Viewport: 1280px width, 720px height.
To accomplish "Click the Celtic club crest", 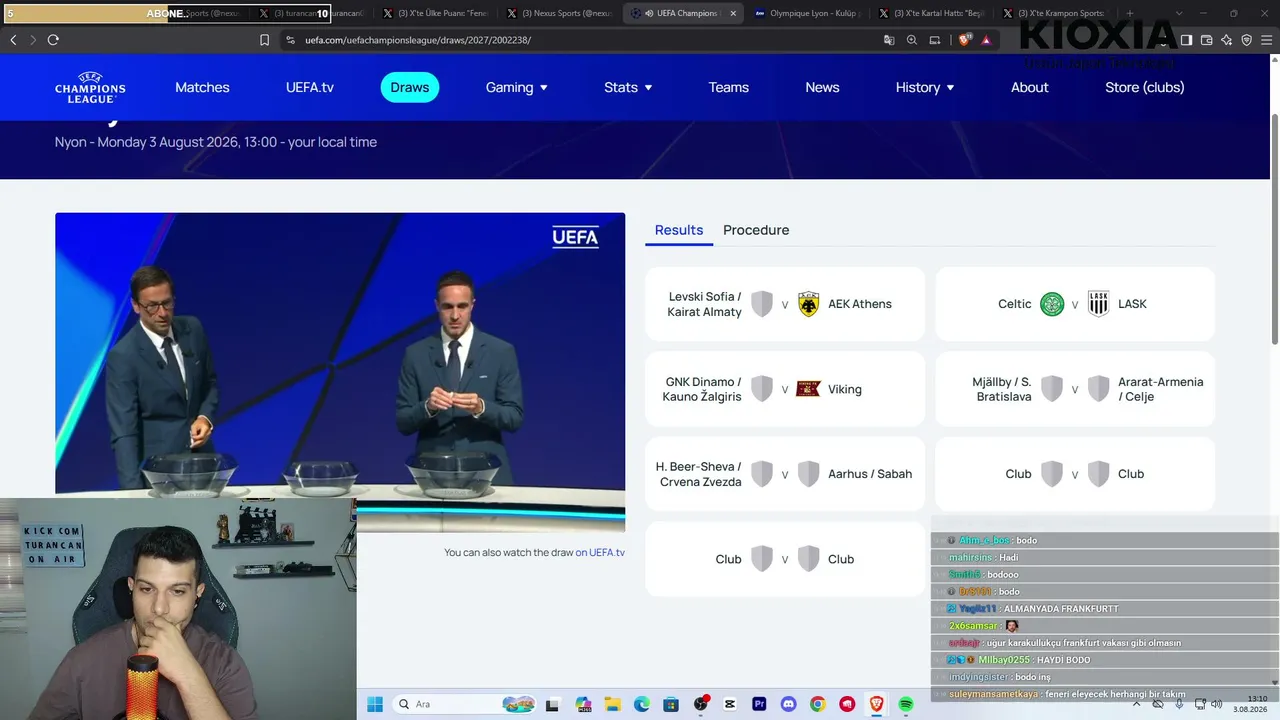I will point(1052,304).
